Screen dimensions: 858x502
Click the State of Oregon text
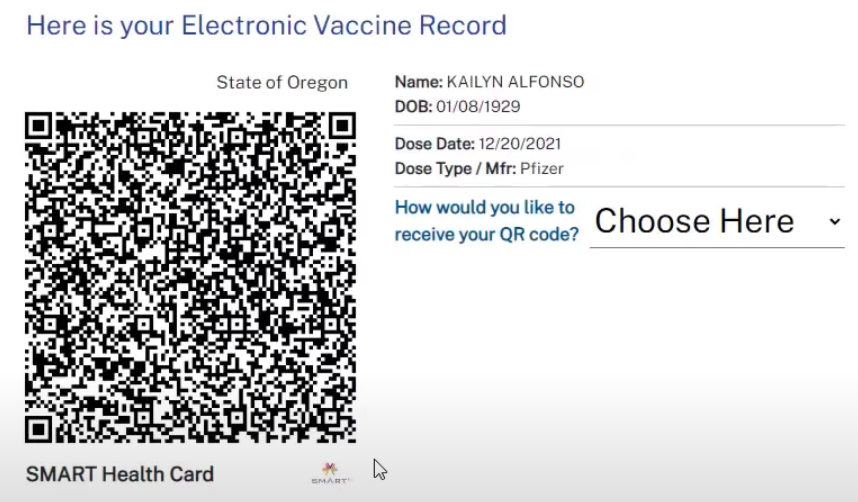(282, 83)
